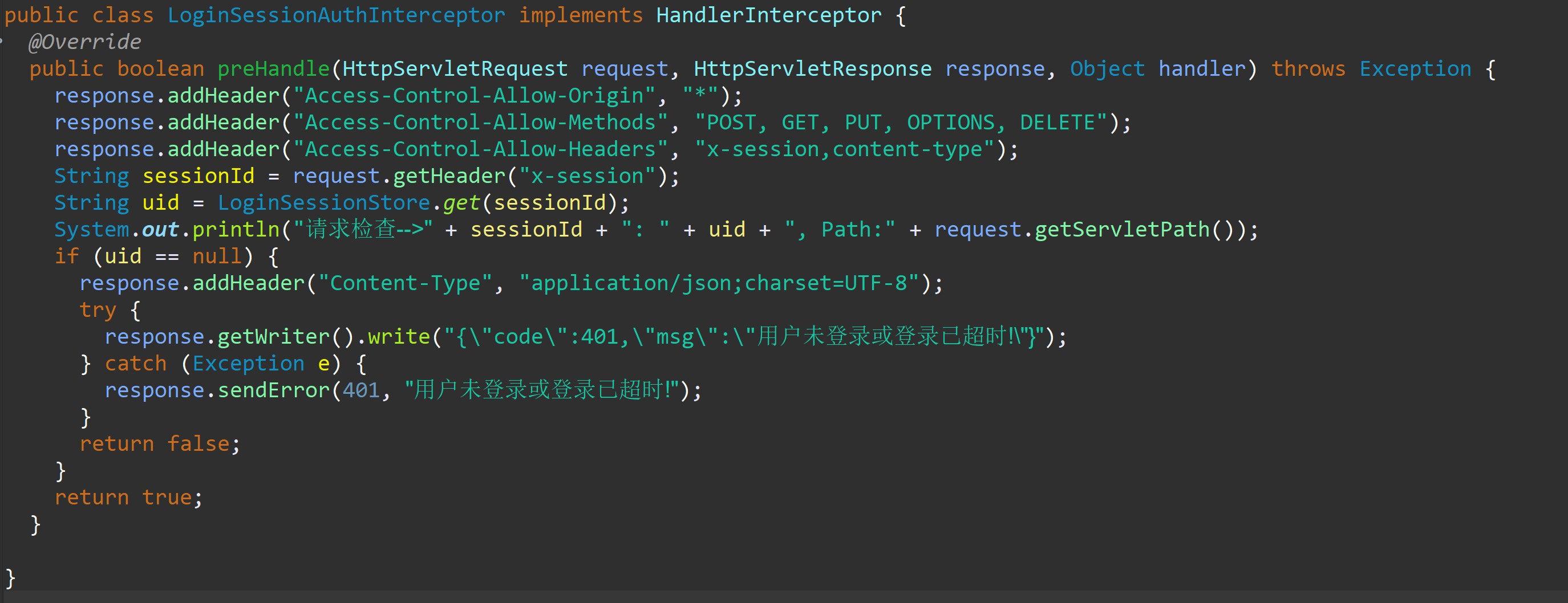Image resolution: width=1568 pixels, height=603 pixels.
Task: Click the "Access-Control-Allow-Origin" string
Action: coord(474,96)
